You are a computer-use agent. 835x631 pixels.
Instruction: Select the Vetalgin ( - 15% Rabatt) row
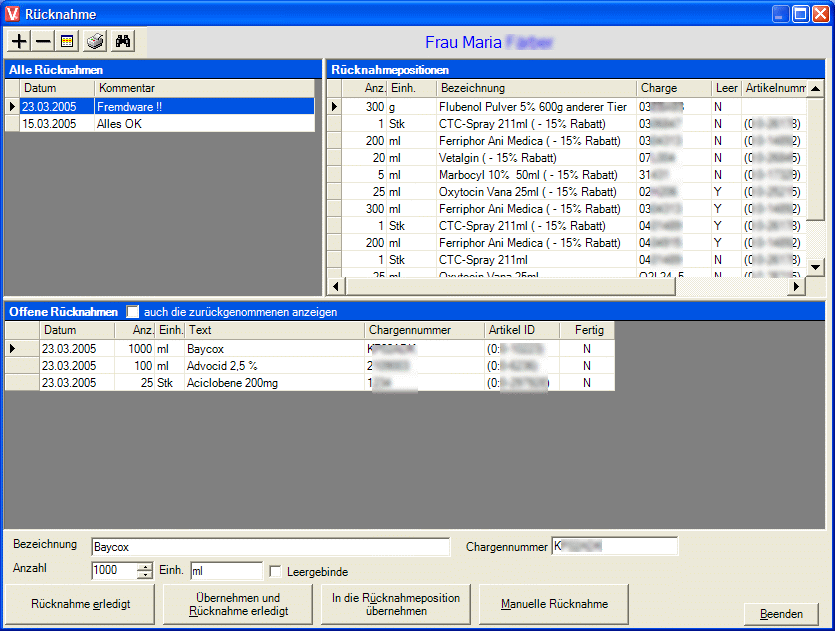pos(567,158)
